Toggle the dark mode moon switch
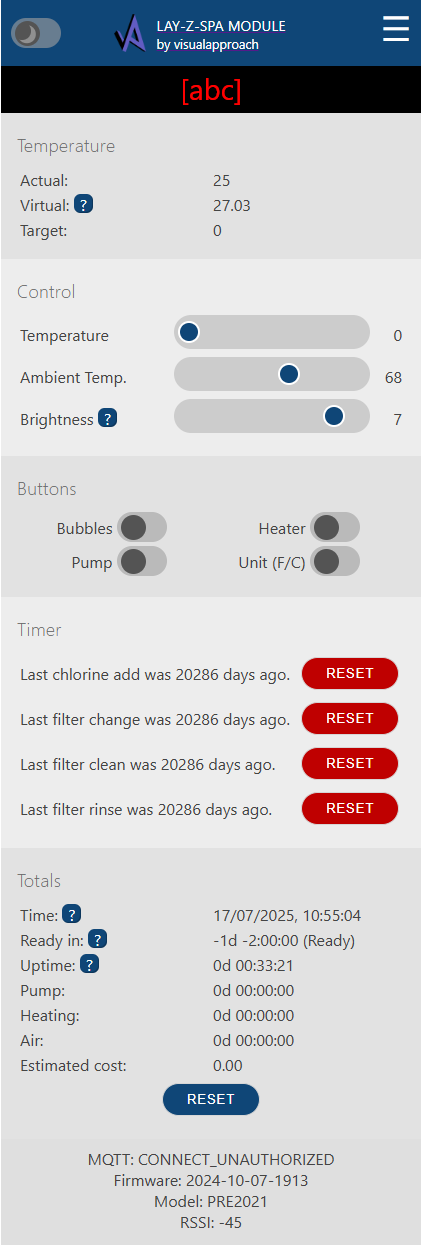This screenshot has height=1245, width=427. click(x=36, y=33)
